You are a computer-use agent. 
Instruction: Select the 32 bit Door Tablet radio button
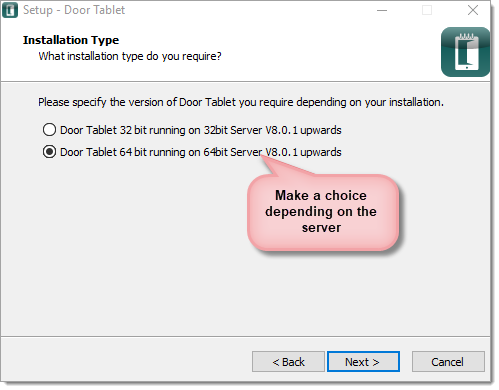pos(49,130)
